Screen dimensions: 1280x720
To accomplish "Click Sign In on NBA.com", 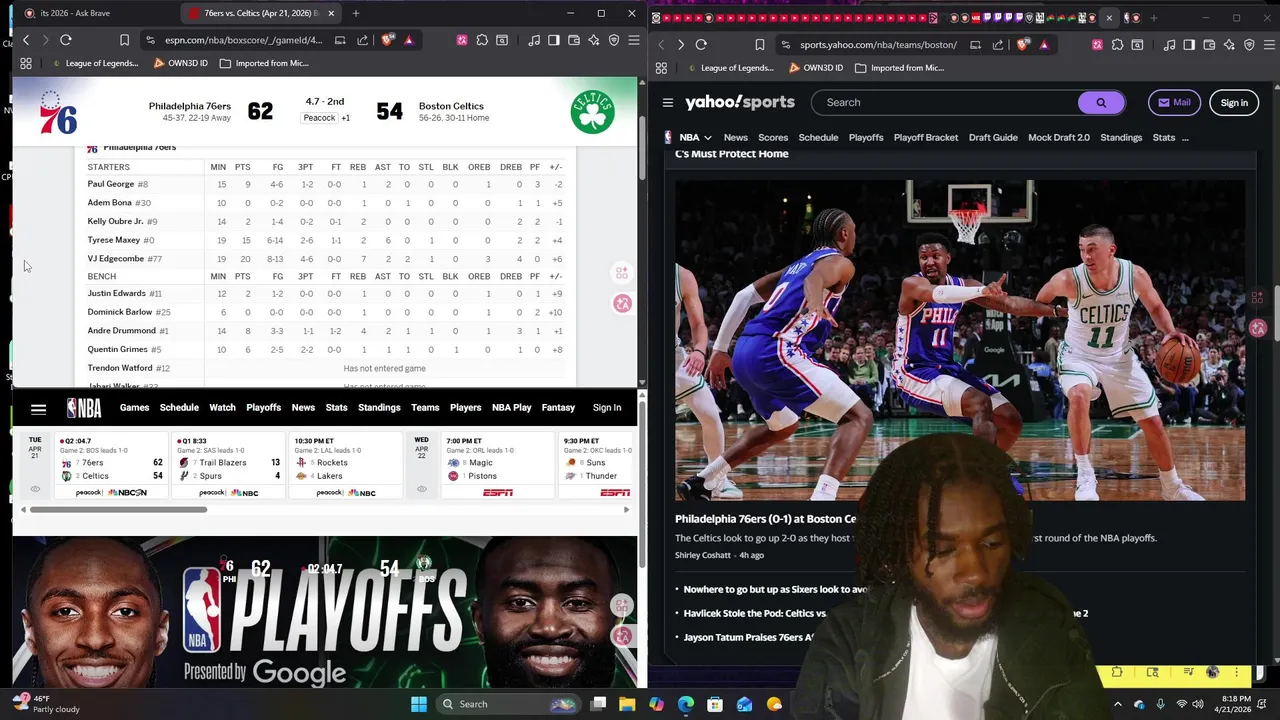I will coord(607,408).
